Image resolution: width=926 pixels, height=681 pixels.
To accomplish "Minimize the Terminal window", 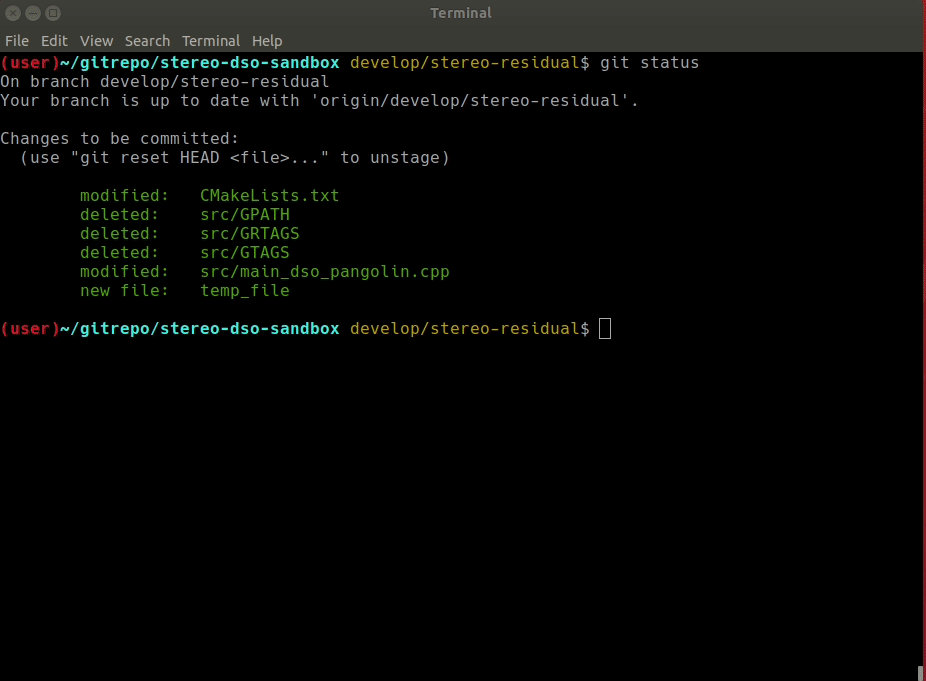I will tap(33, 12).
